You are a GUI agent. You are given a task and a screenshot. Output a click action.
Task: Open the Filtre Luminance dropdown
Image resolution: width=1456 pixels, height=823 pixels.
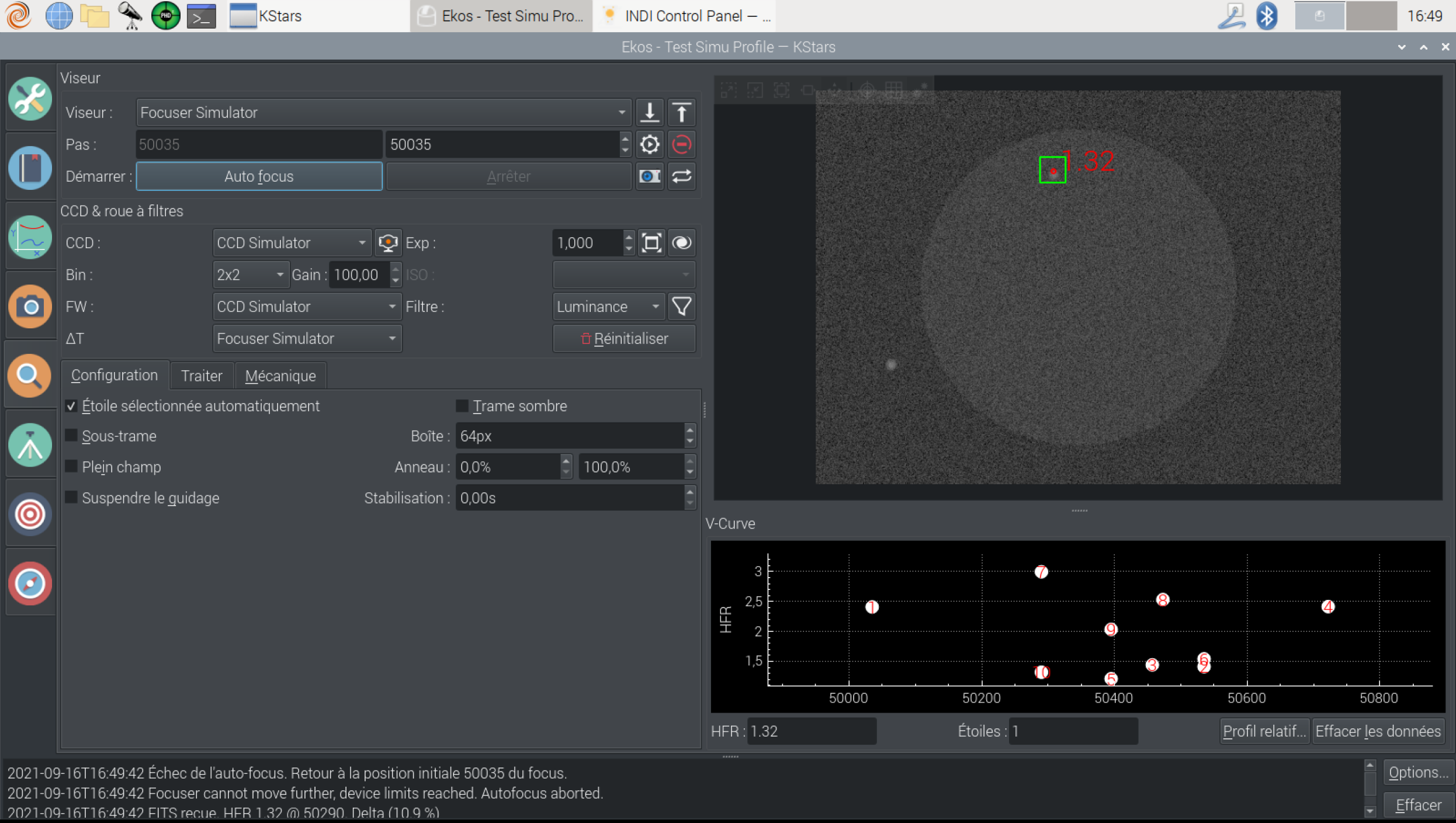pyautogui.click(x=608, y=307)
